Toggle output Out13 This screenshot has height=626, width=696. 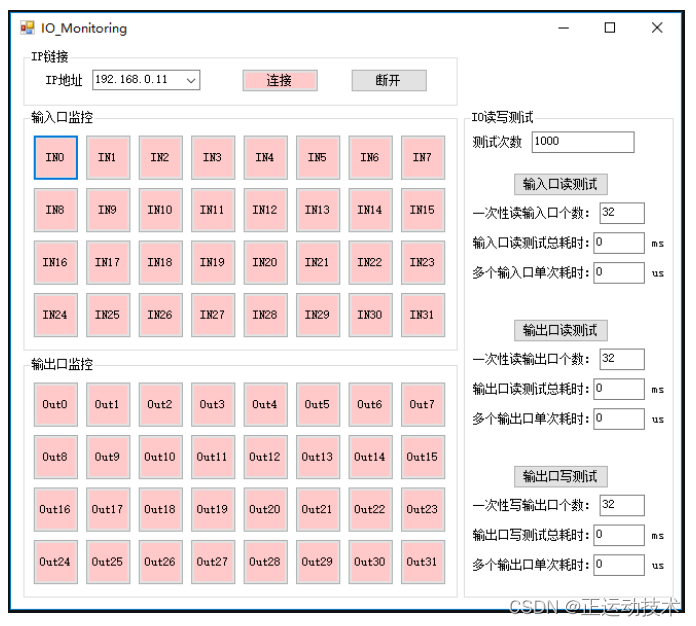pyautogui.click(x=318, y=457)
